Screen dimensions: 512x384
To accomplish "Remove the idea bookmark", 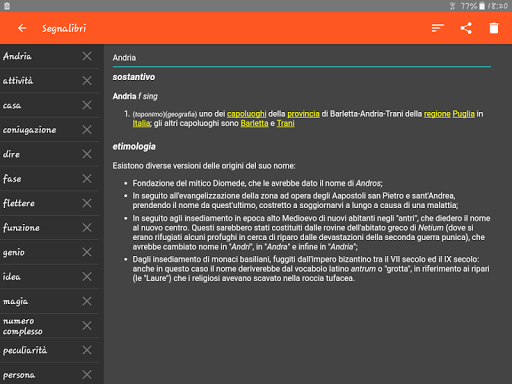I will tap(87, 277).
